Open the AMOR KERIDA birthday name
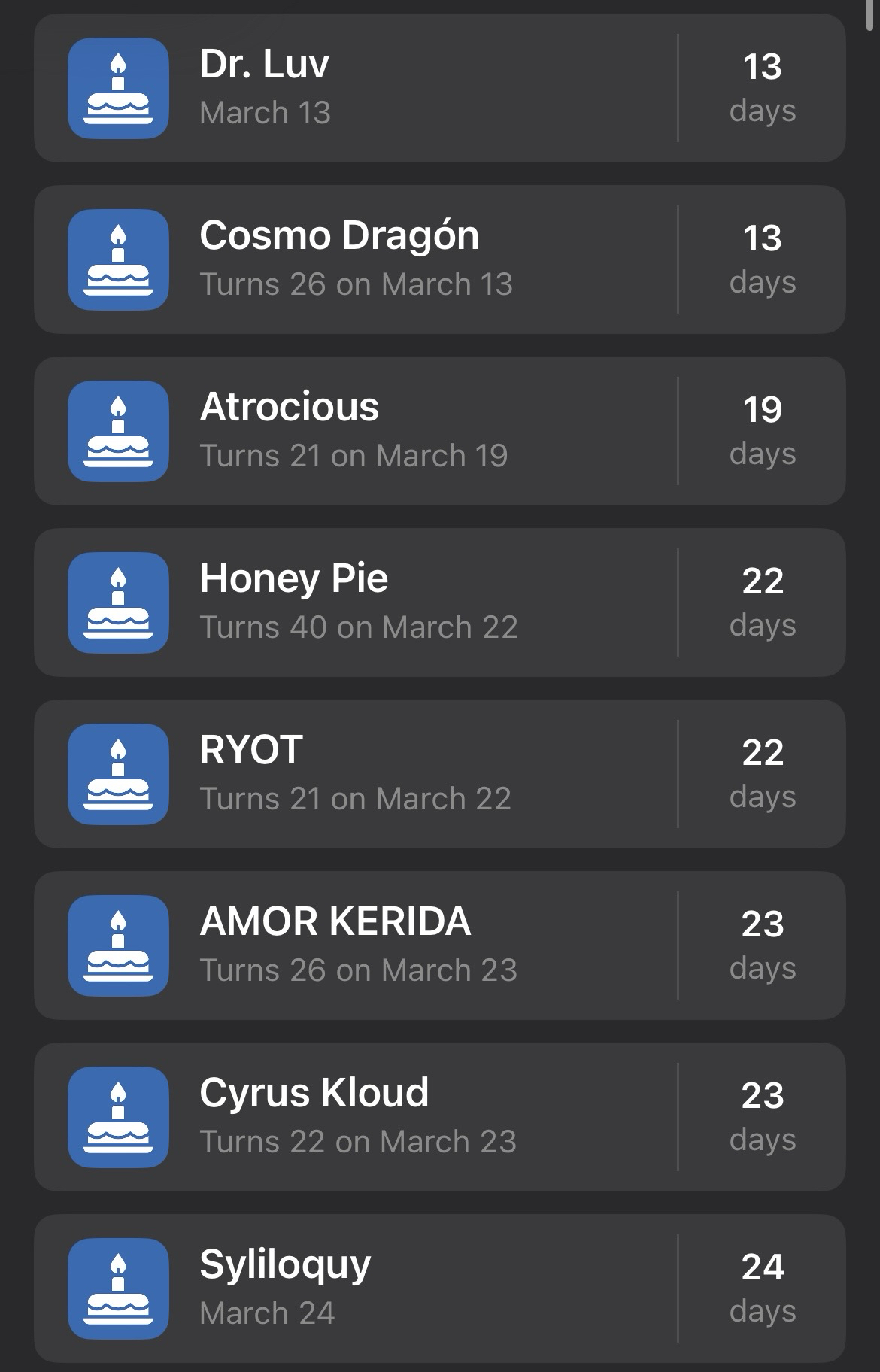Screen dimensions: 880x1372 (335, 921)
